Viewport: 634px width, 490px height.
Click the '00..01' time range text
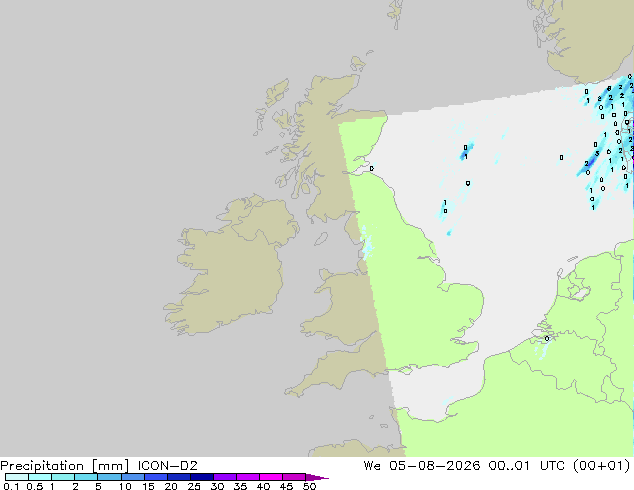pos(509,466)
